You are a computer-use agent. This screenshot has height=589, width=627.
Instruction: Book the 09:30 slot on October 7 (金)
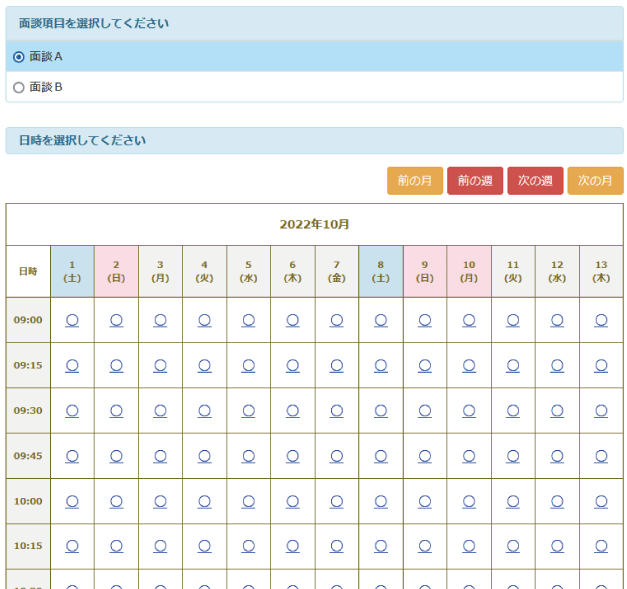[x=337, y=410]
